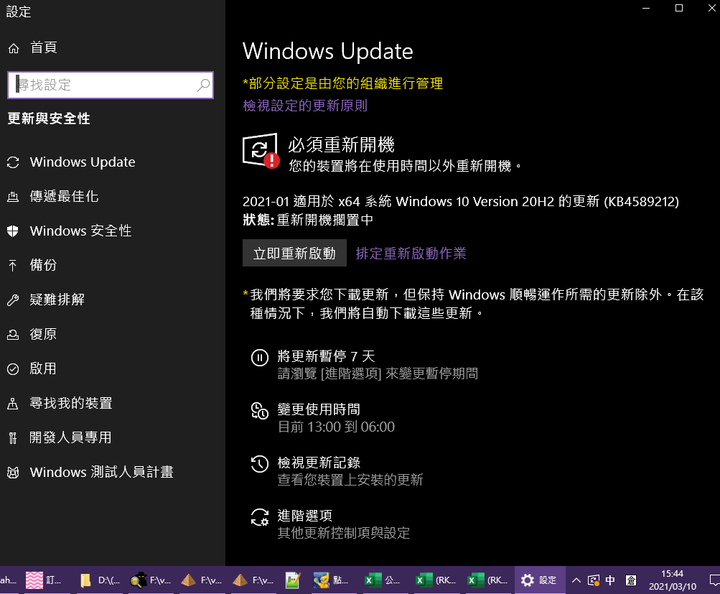Click the first F:\v... pyramid taskbar item
The width and height of the screenshot is (720, 594).
[202, 580]
